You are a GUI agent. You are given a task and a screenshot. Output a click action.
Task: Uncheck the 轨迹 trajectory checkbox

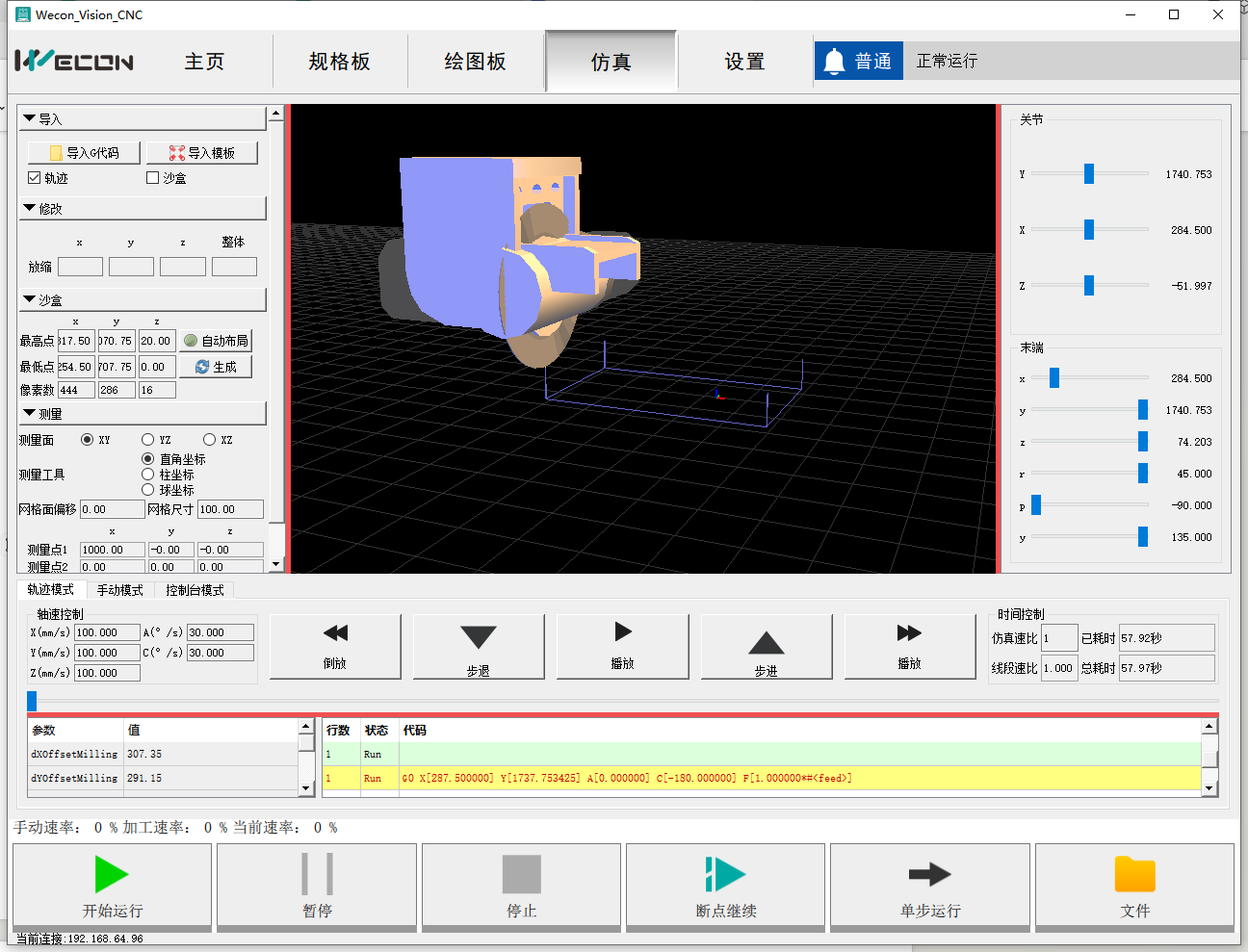[x=35, y=178]
